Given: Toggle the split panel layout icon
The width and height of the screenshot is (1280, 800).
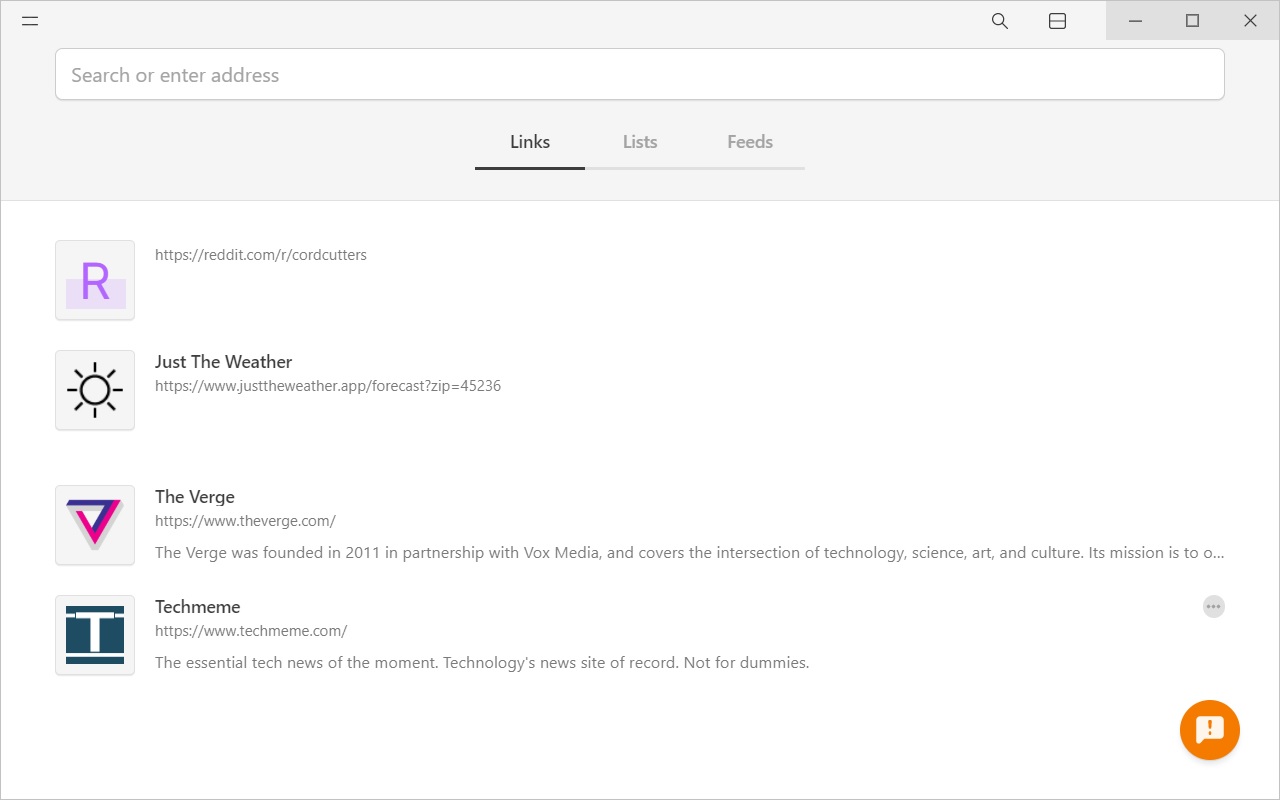Looking at the screenshot, I should (x=1057, y=21).
